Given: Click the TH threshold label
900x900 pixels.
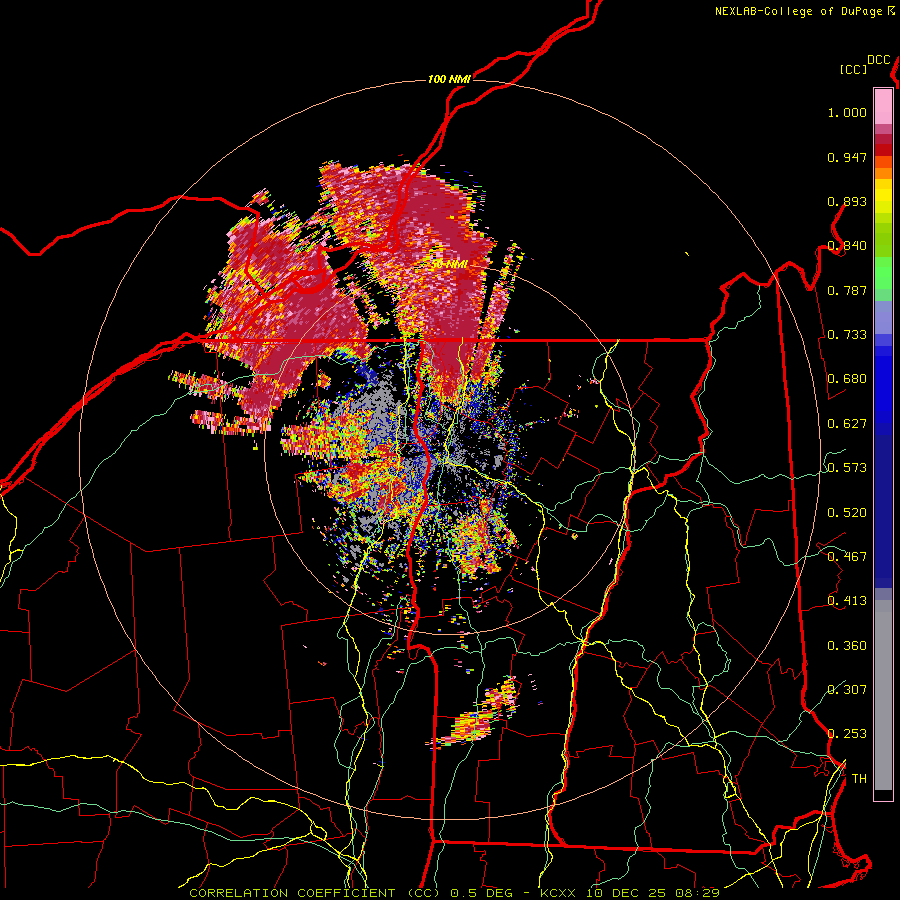Looking at the screenshot, I should pyautogui.click(x=859, y=779).
